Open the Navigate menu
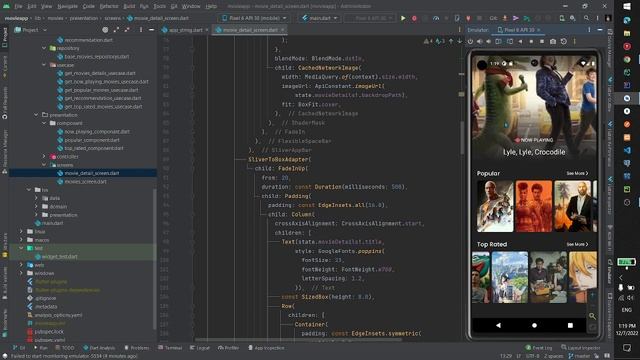 point(67,6)
